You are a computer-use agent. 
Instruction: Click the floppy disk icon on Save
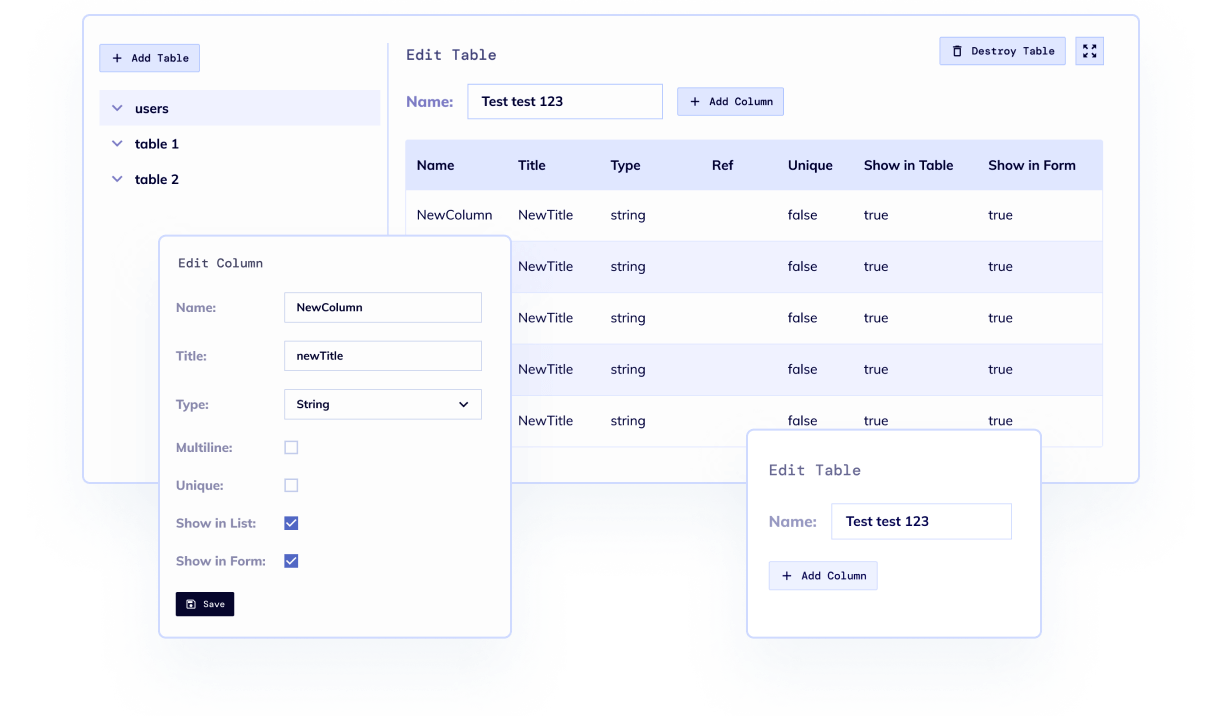191,604
